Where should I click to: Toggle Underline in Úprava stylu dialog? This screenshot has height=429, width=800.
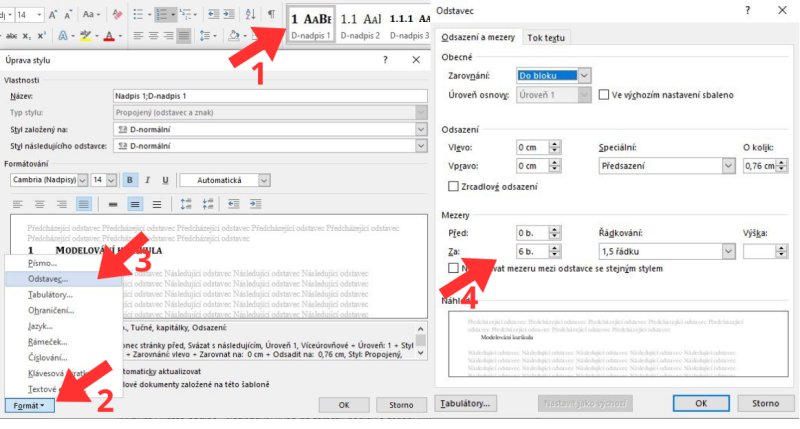point(165,180)
